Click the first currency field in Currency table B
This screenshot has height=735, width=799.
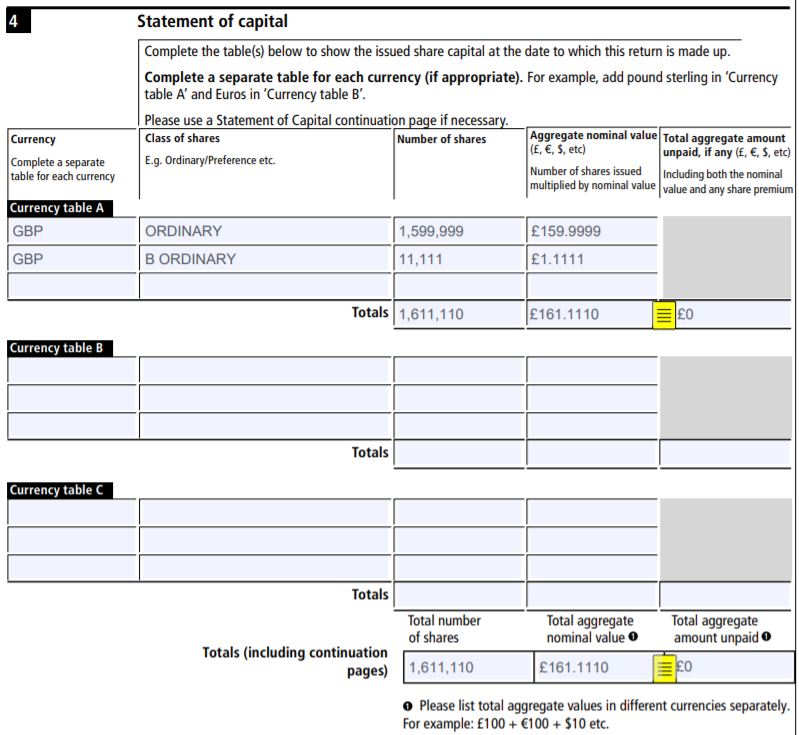[72, 370]
